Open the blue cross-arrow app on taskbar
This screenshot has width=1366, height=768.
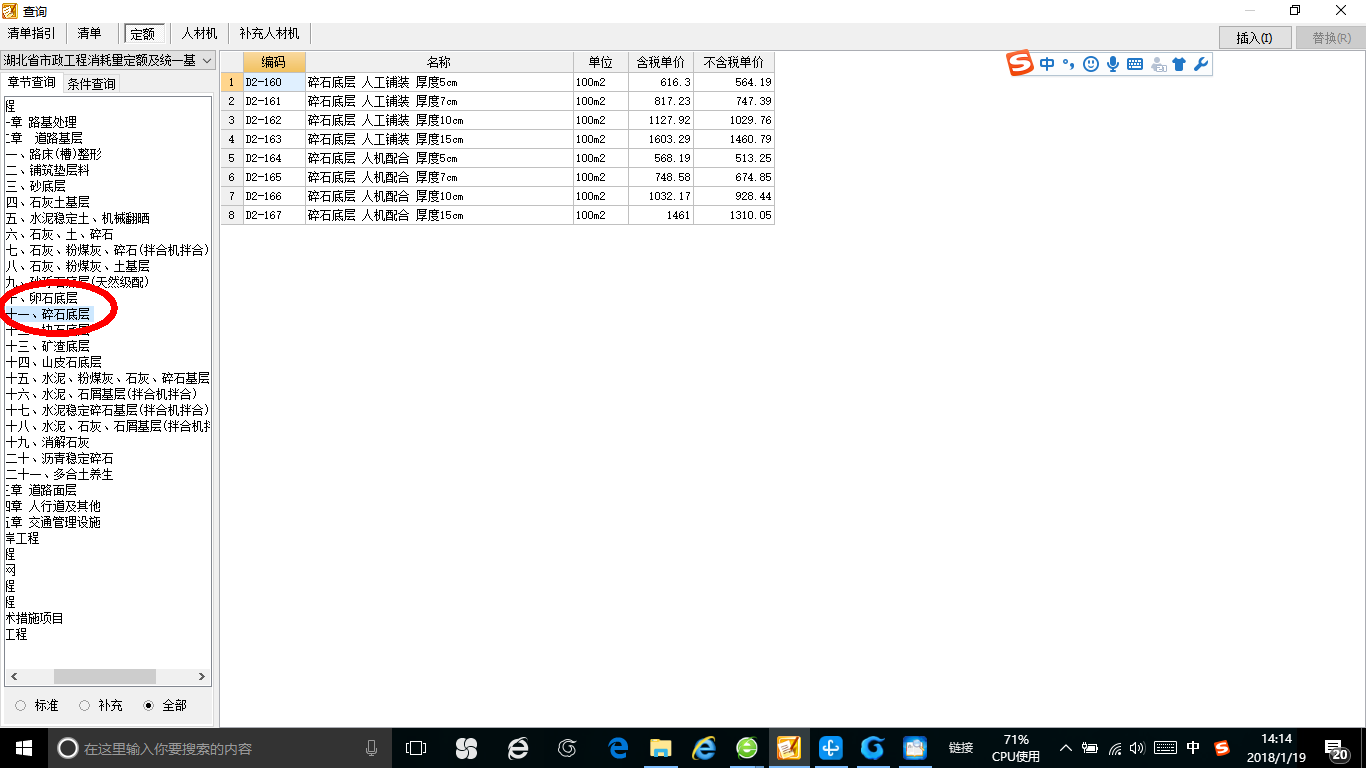(831, 748)
